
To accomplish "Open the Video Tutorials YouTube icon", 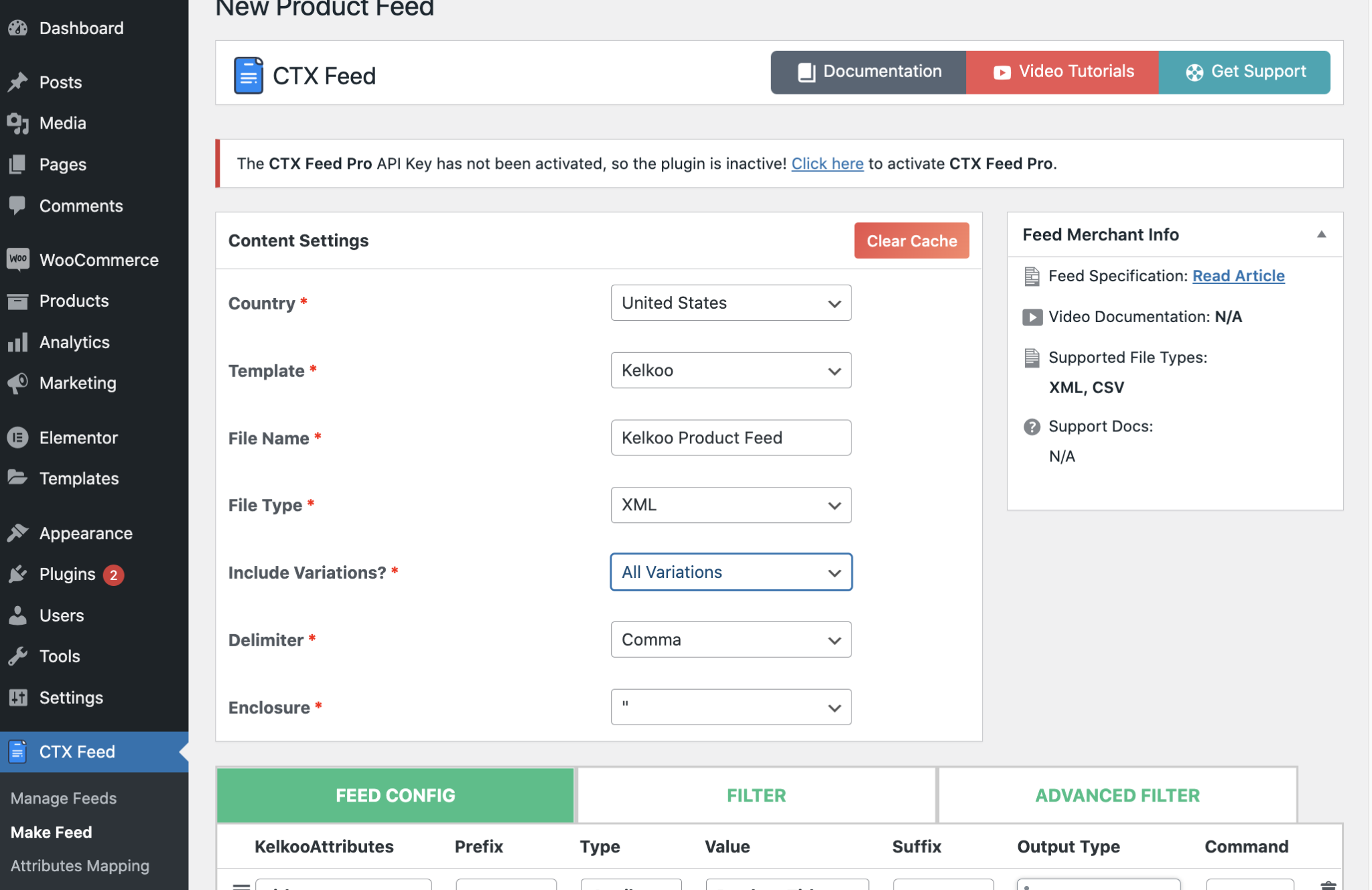I will coord(1001,72).
